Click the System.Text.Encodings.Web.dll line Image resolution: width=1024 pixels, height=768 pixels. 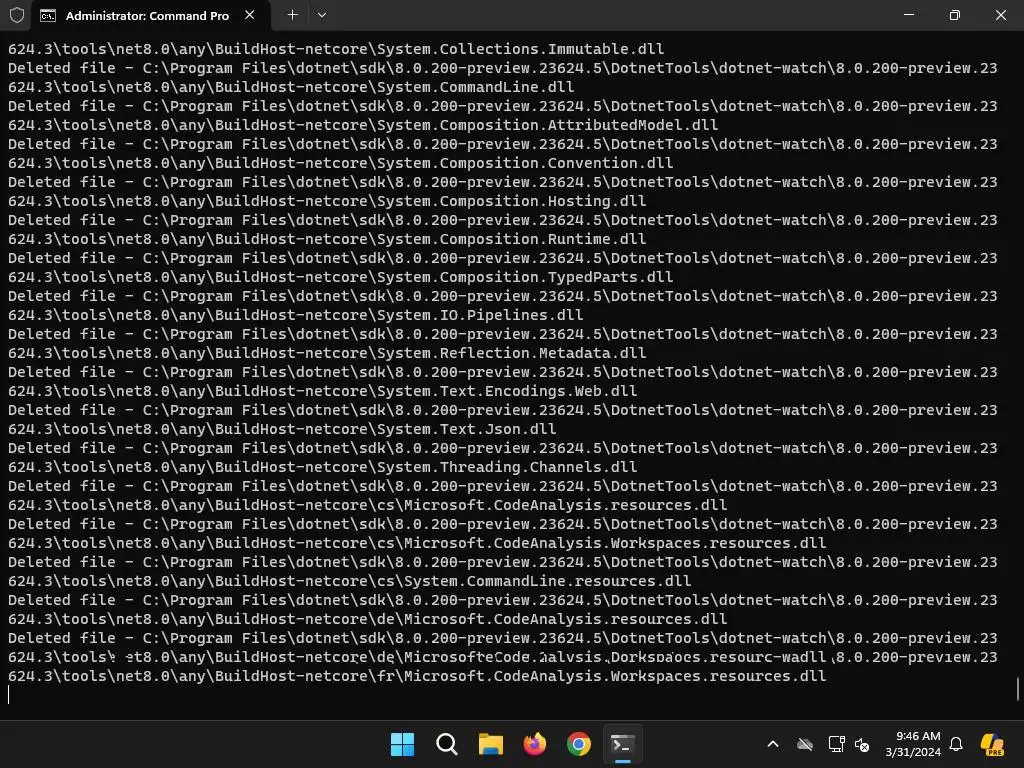click(323, 391)
